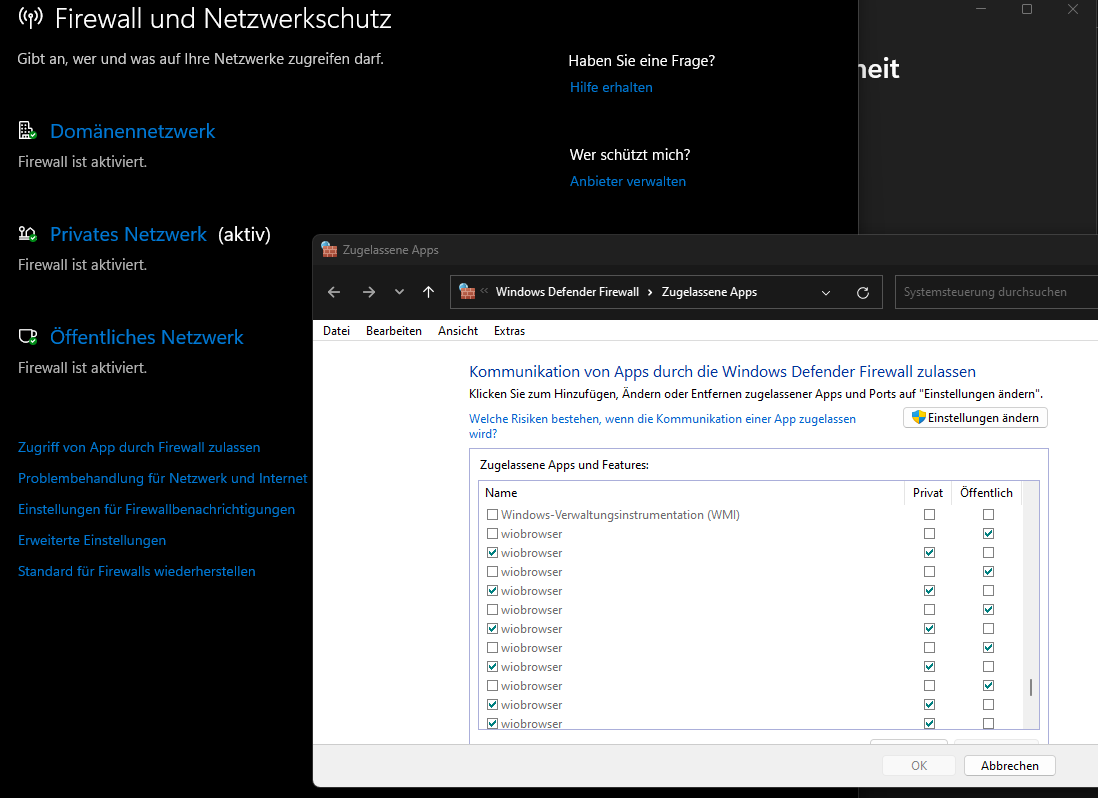The height and width of the screenshot is (798, 1098).
Task: Open the Erweiterte Einstellungen link
Action: (x=92, y=540)
